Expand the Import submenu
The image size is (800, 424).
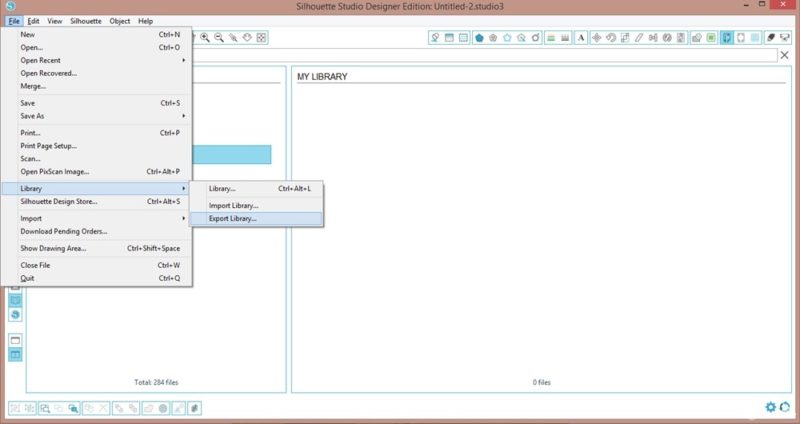point(96,218)
